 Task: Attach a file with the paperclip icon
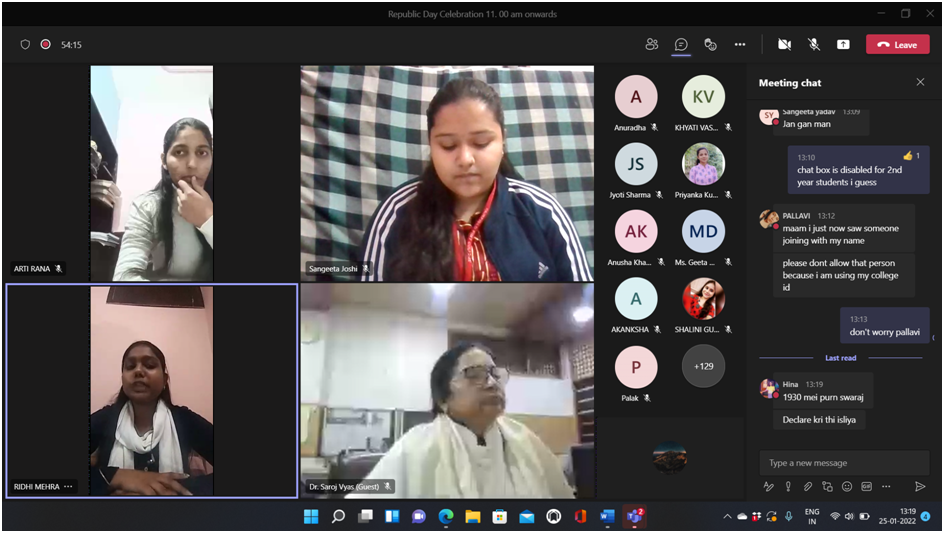(x=808, y=487)
